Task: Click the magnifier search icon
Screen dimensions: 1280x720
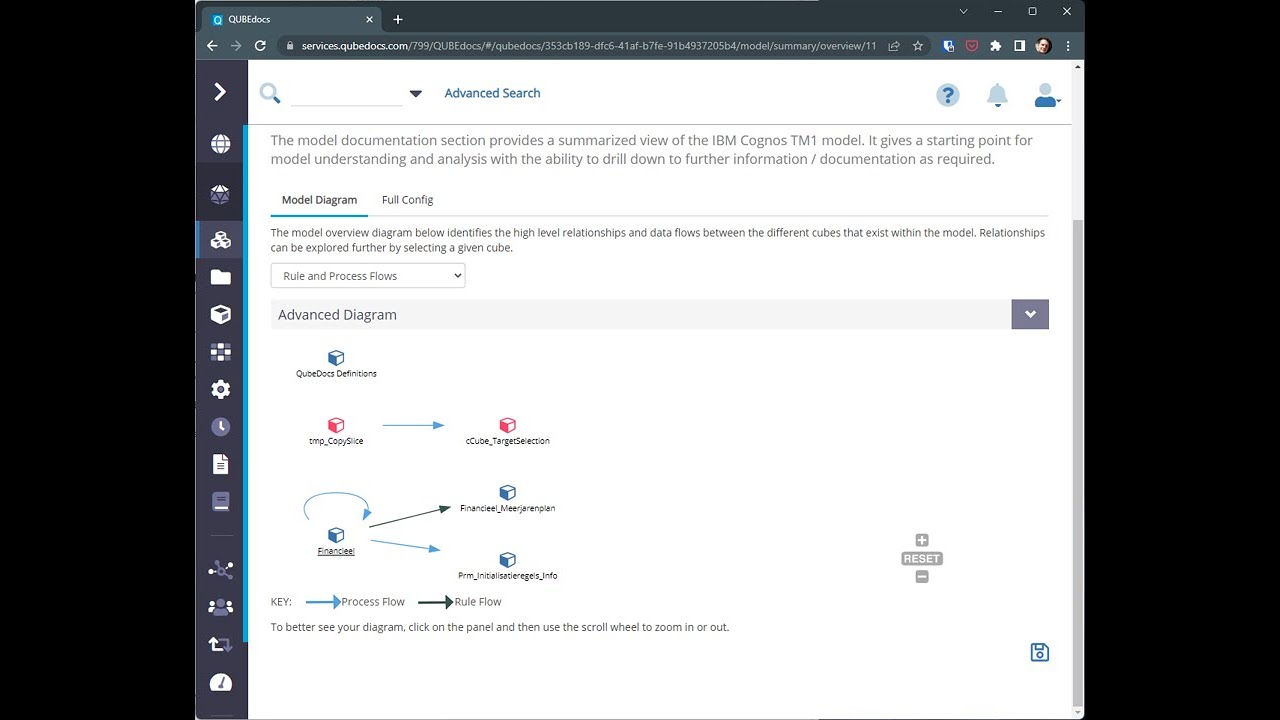Action: [x=270, y=93]
